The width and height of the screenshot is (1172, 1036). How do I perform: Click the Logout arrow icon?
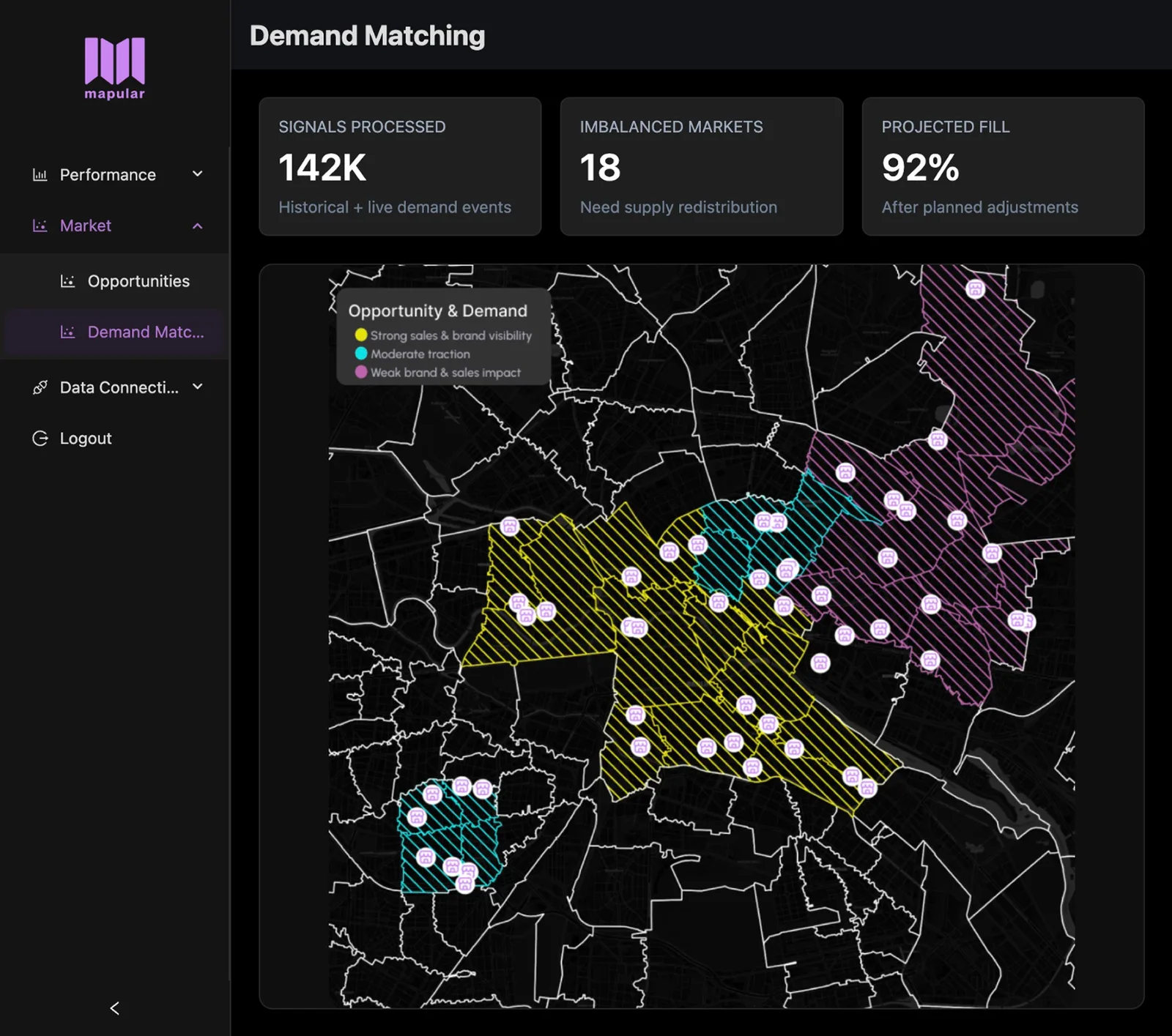coord(39,438)
